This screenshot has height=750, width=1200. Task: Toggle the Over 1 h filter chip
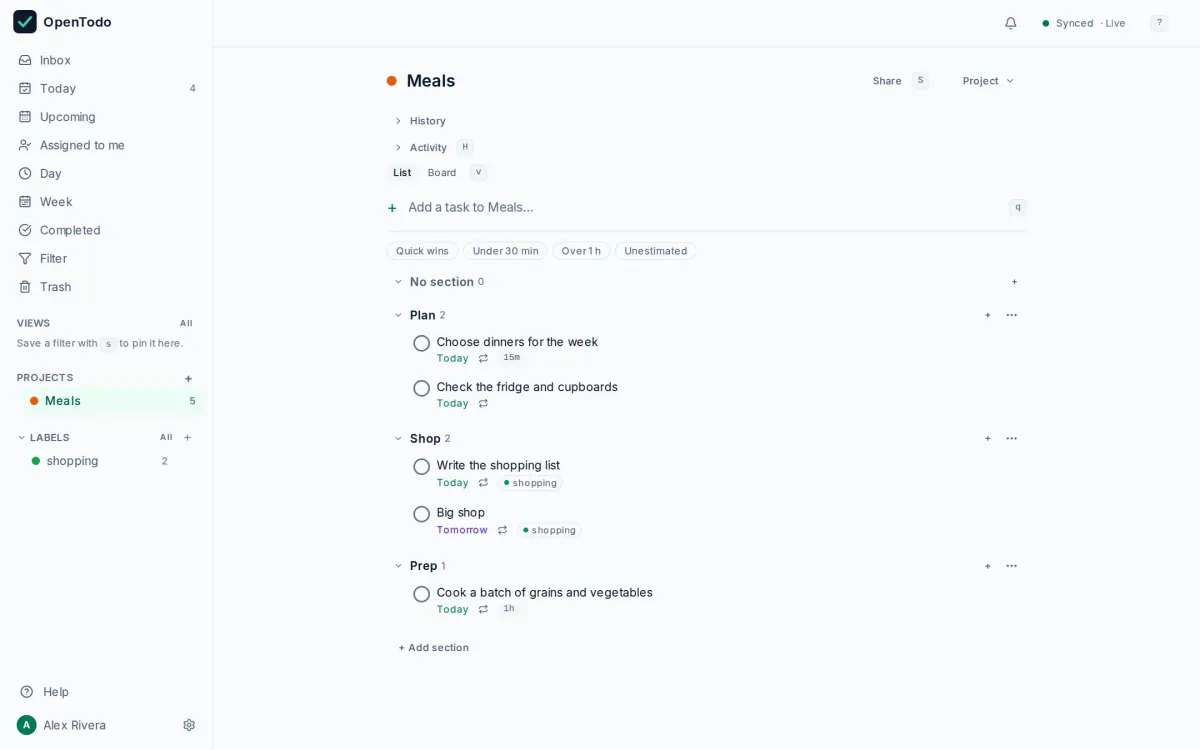[x=581, y=251]
